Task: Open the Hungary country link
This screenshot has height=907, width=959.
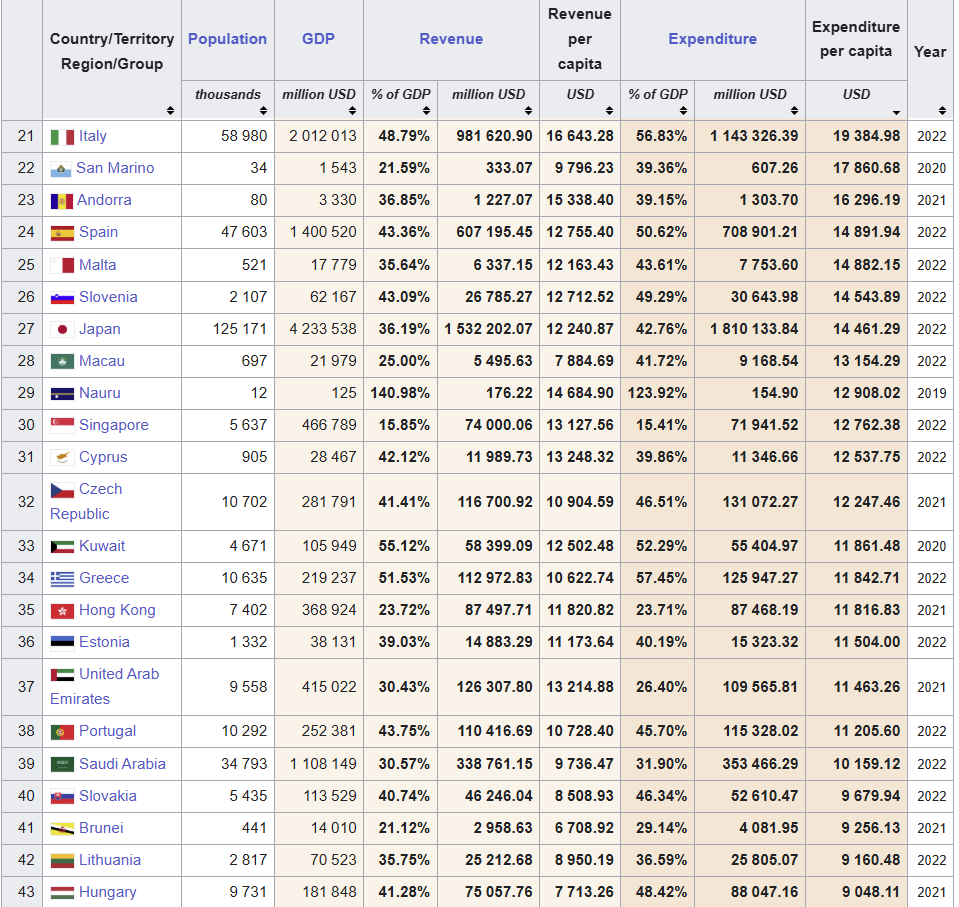Action: (108, 892)
